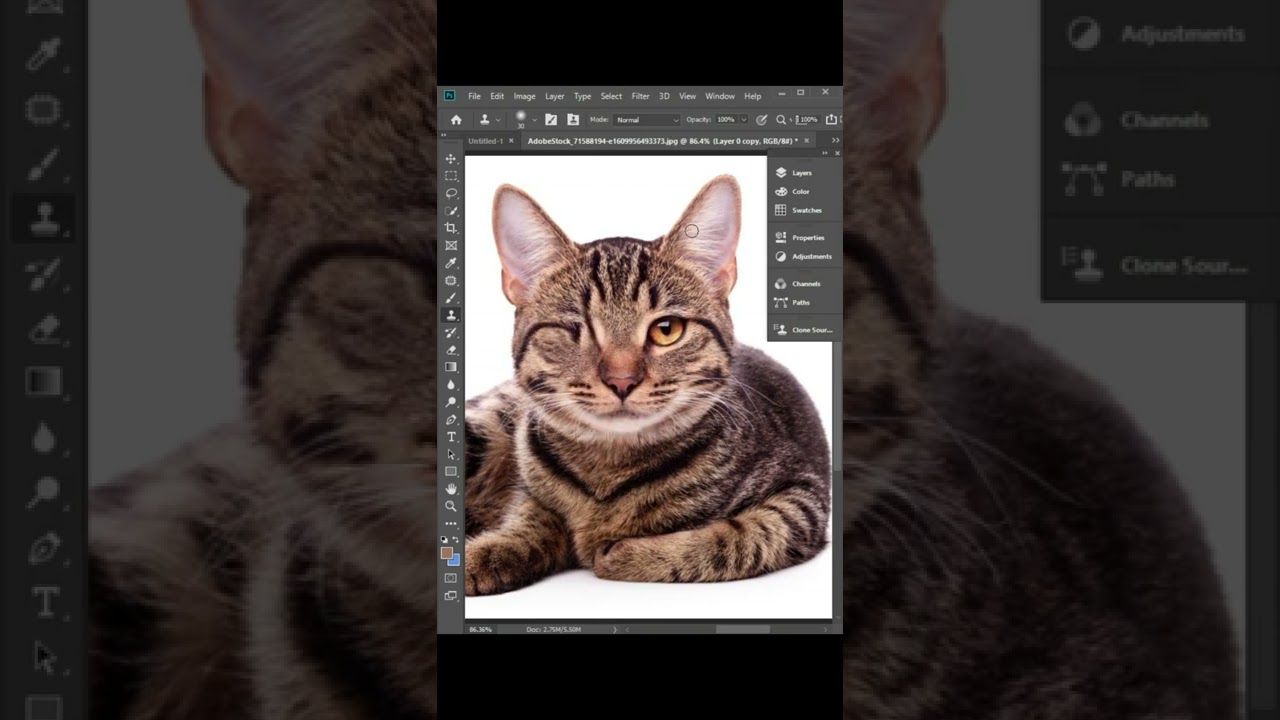This screenshot has width=1280, height=720.
Task: Click the Opacity 100% value field
Action: click(x=726, y=119)
